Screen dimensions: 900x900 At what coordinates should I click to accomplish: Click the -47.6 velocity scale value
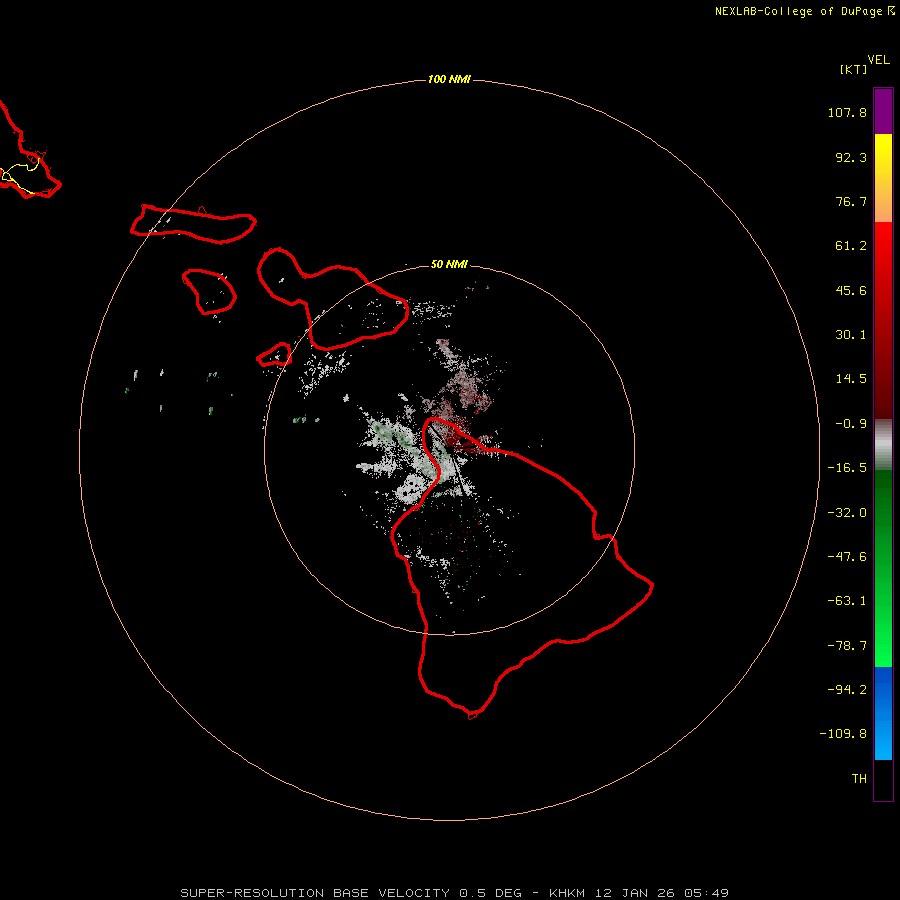pos(847,557)
